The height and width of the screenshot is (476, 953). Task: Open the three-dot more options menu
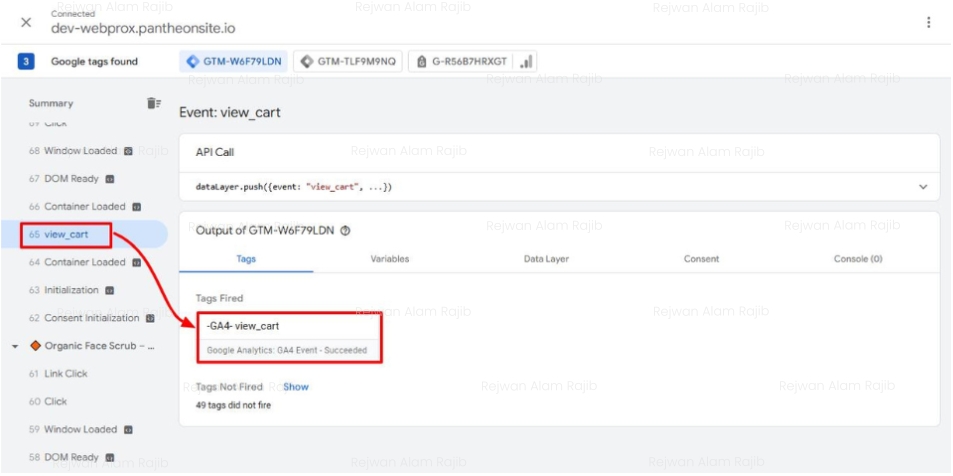[x=929, y=22]
